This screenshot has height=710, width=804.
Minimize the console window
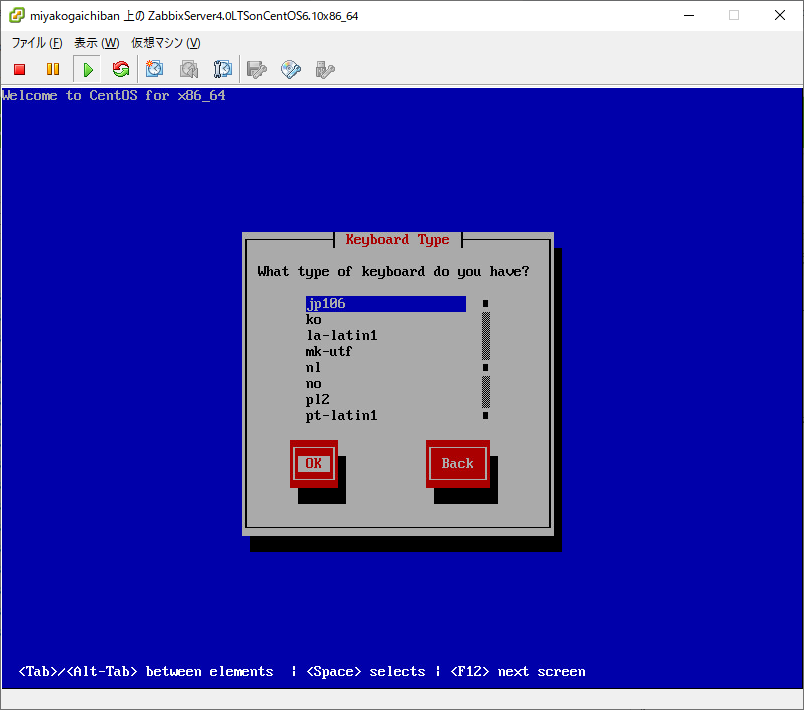[x=689, y=15]
